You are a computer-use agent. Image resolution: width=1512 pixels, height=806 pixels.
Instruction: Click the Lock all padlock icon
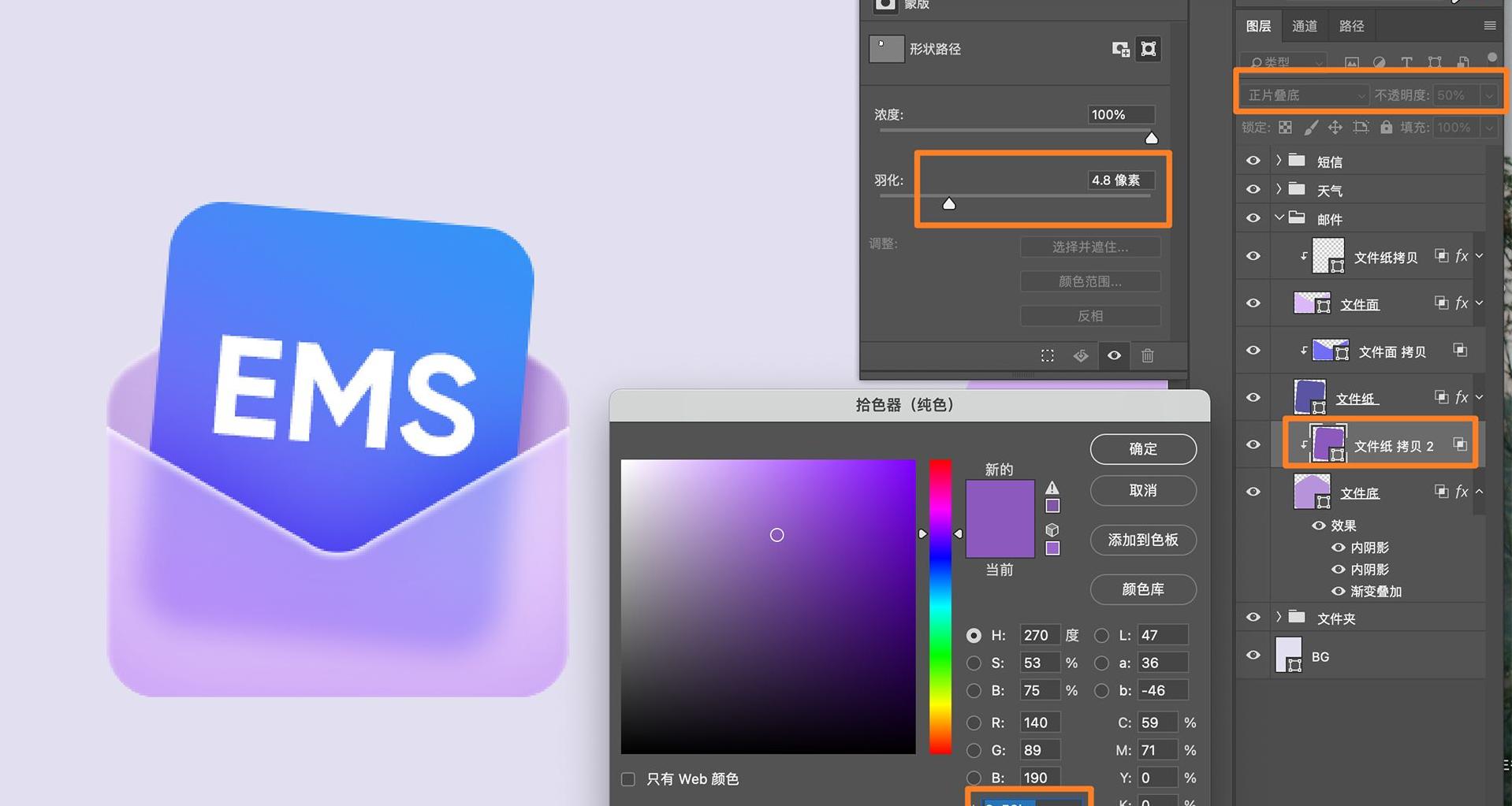pos(1387,128)
